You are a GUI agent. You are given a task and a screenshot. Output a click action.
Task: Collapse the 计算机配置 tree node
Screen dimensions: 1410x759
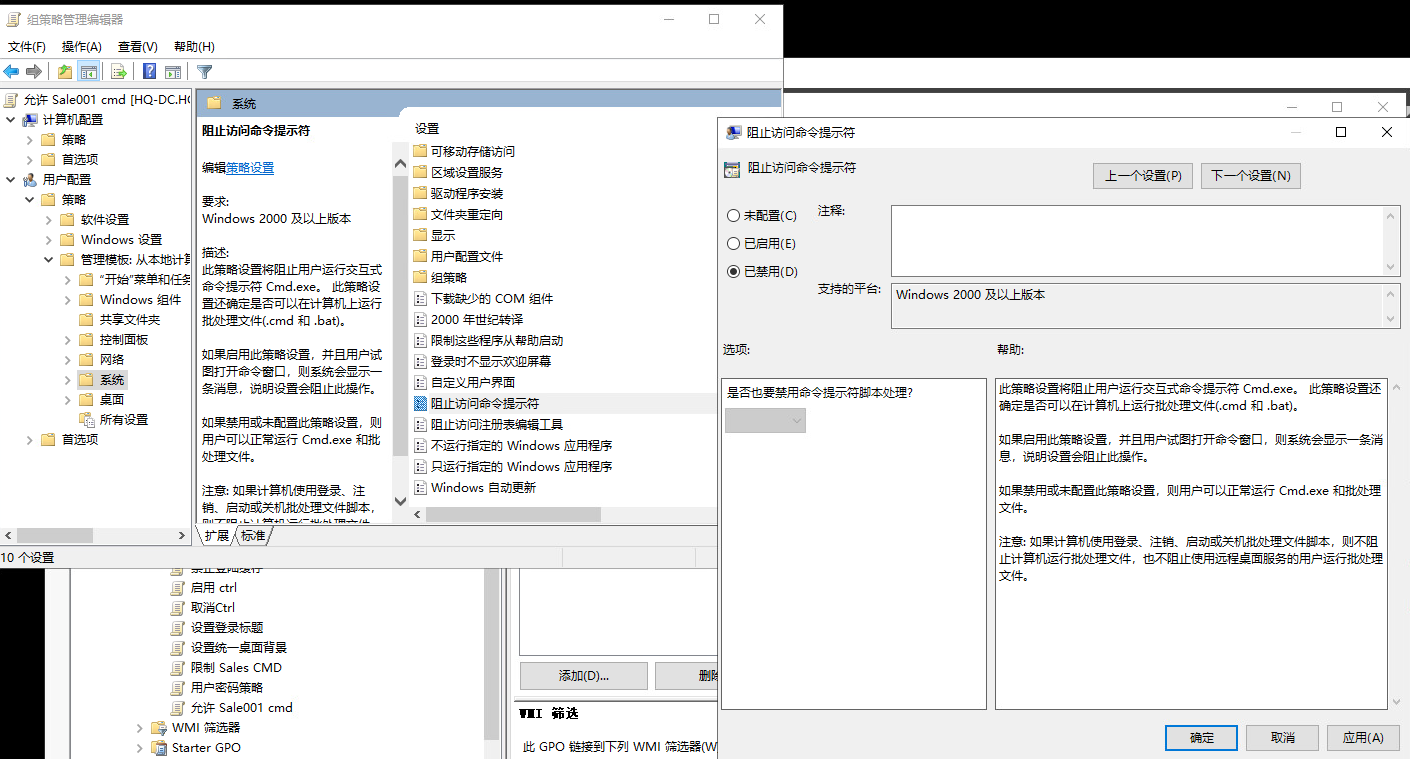(x=10, y=119)
